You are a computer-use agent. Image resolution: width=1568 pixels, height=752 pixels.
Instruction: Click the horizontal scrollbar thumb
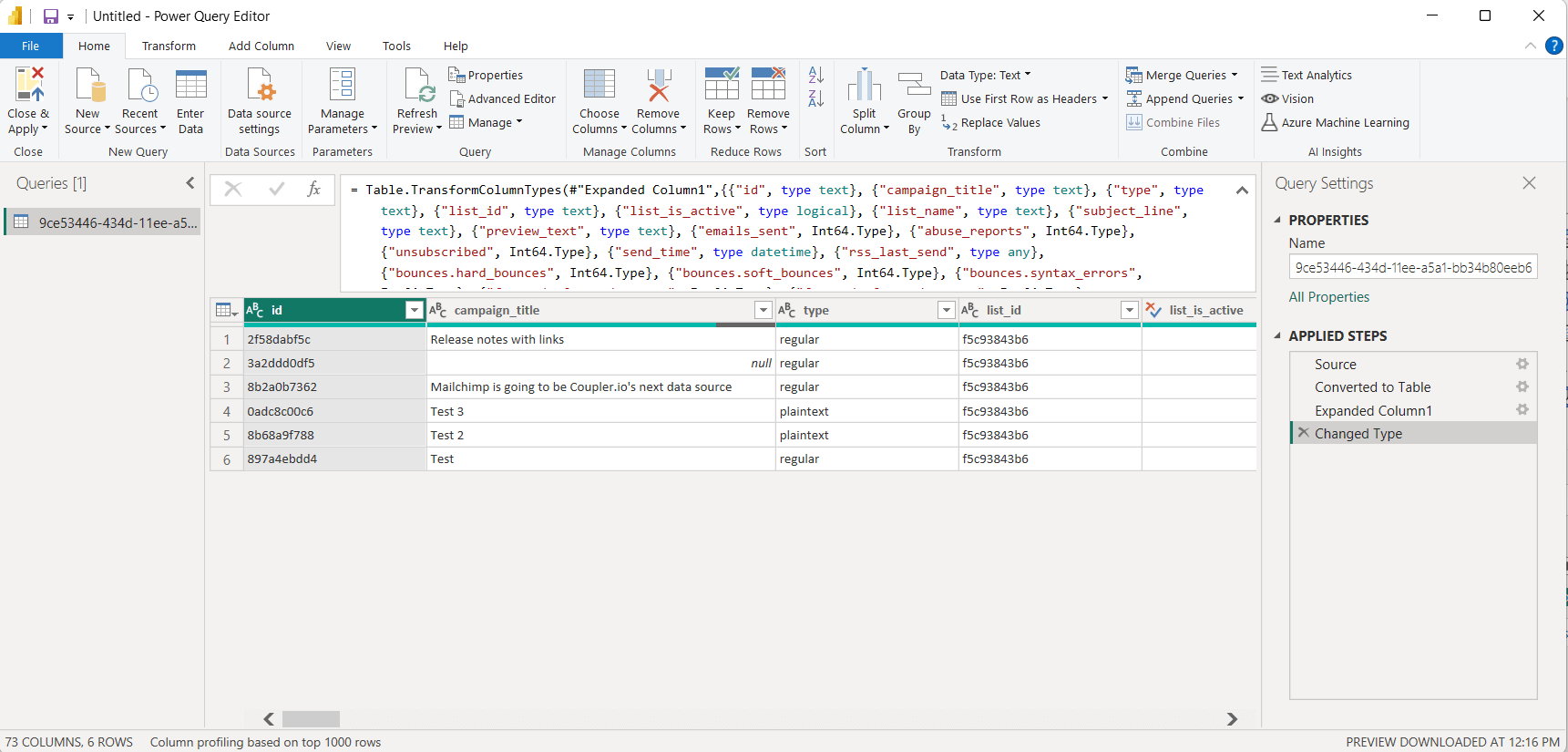pyautogui.click(x=311, y=719)
